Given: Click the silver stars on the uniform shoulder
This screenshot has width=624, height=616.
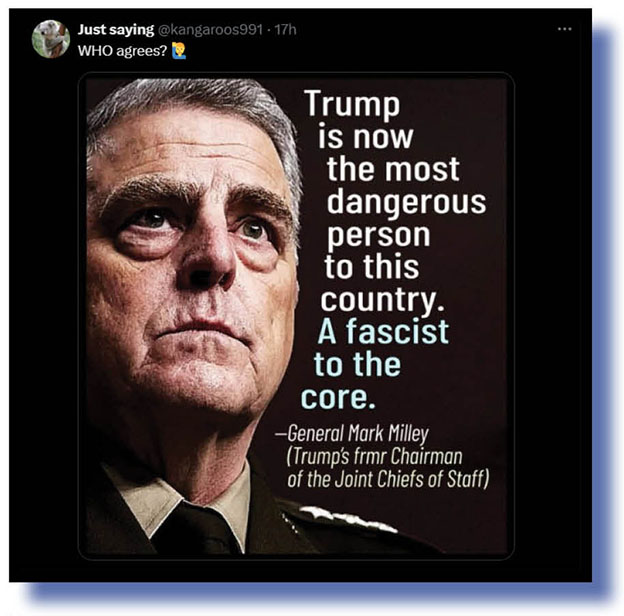Looking at the screenshot, I should click(x=348, y=519).
